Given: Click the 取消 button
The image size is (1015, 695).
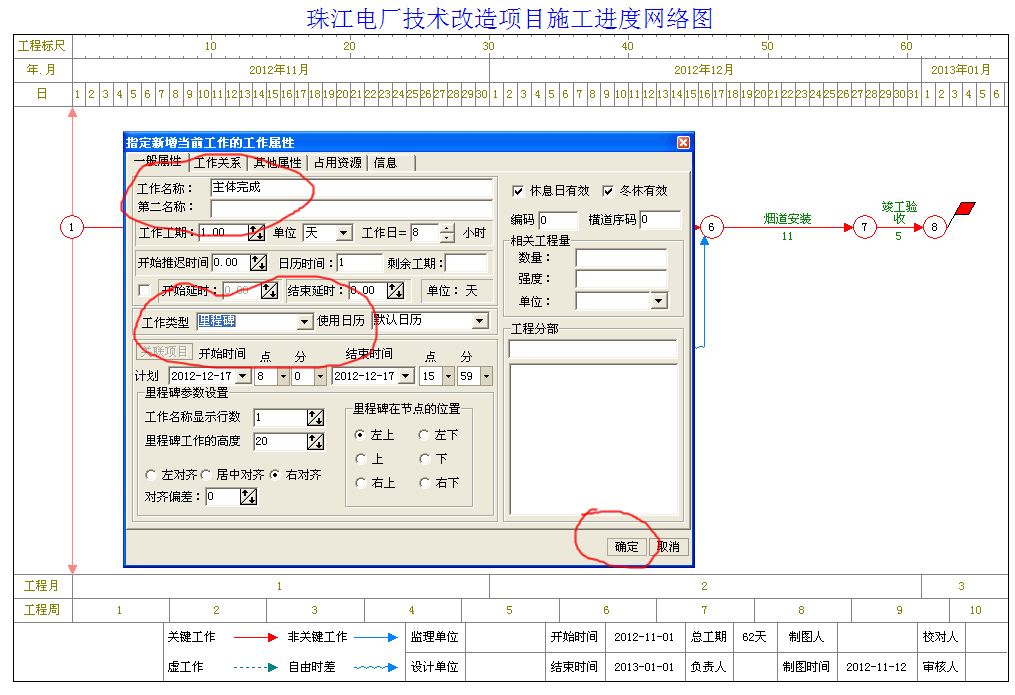Looking at the screenshot, I should tap(668, 547).
